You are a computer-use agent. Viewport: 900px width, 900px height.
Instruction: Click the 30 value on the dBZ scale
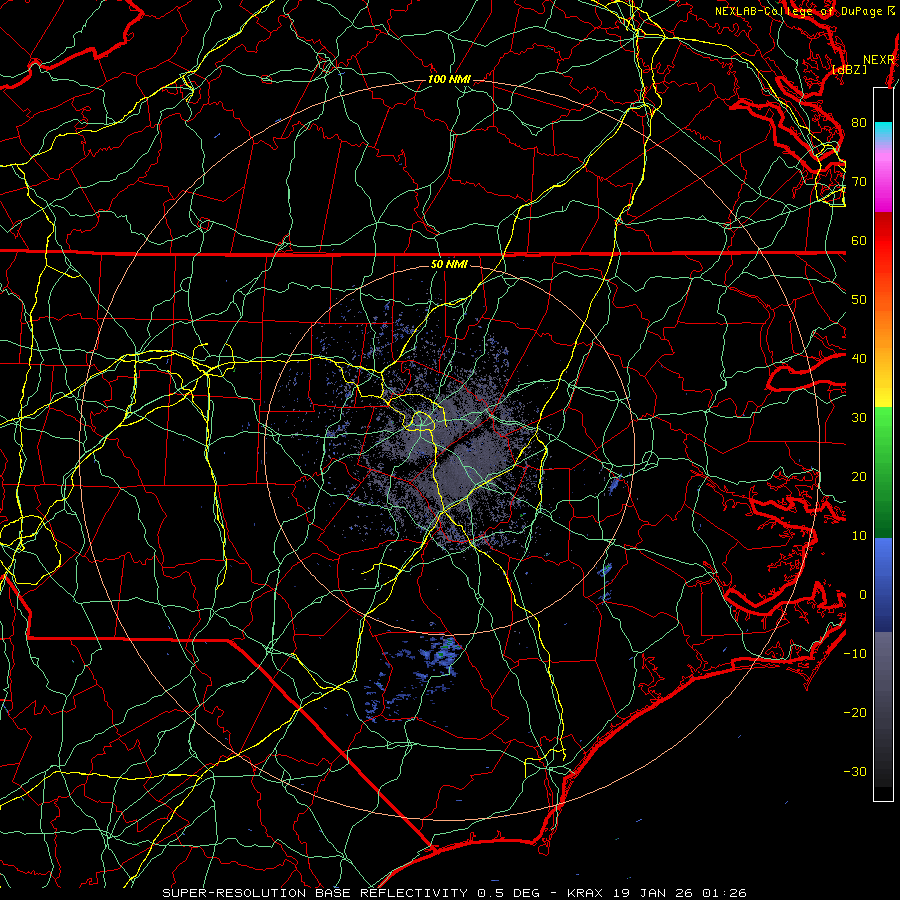click(859, 418)
